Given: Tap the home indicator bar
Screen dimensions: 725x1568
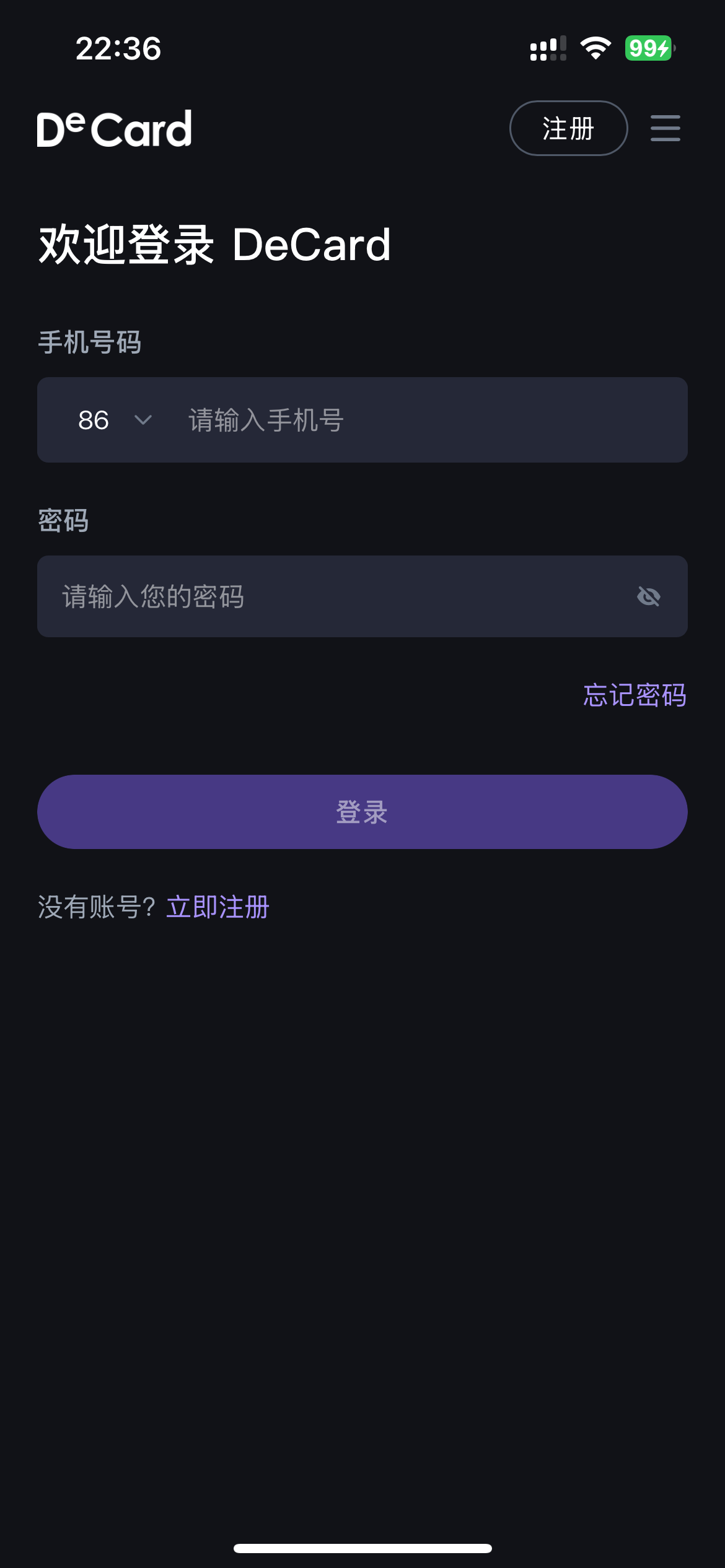Looking at the screenshot, I should coord(362,1548).
